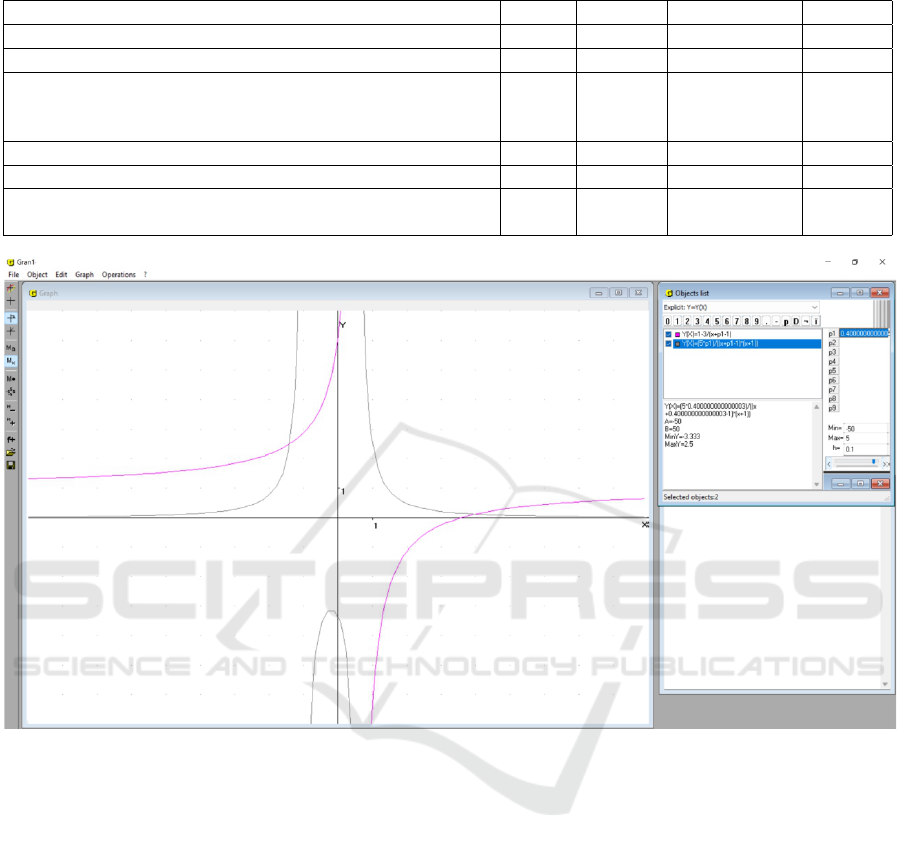
Task: Click the save (floppy disk) toolbar icon
Action: tap(11, 465)
